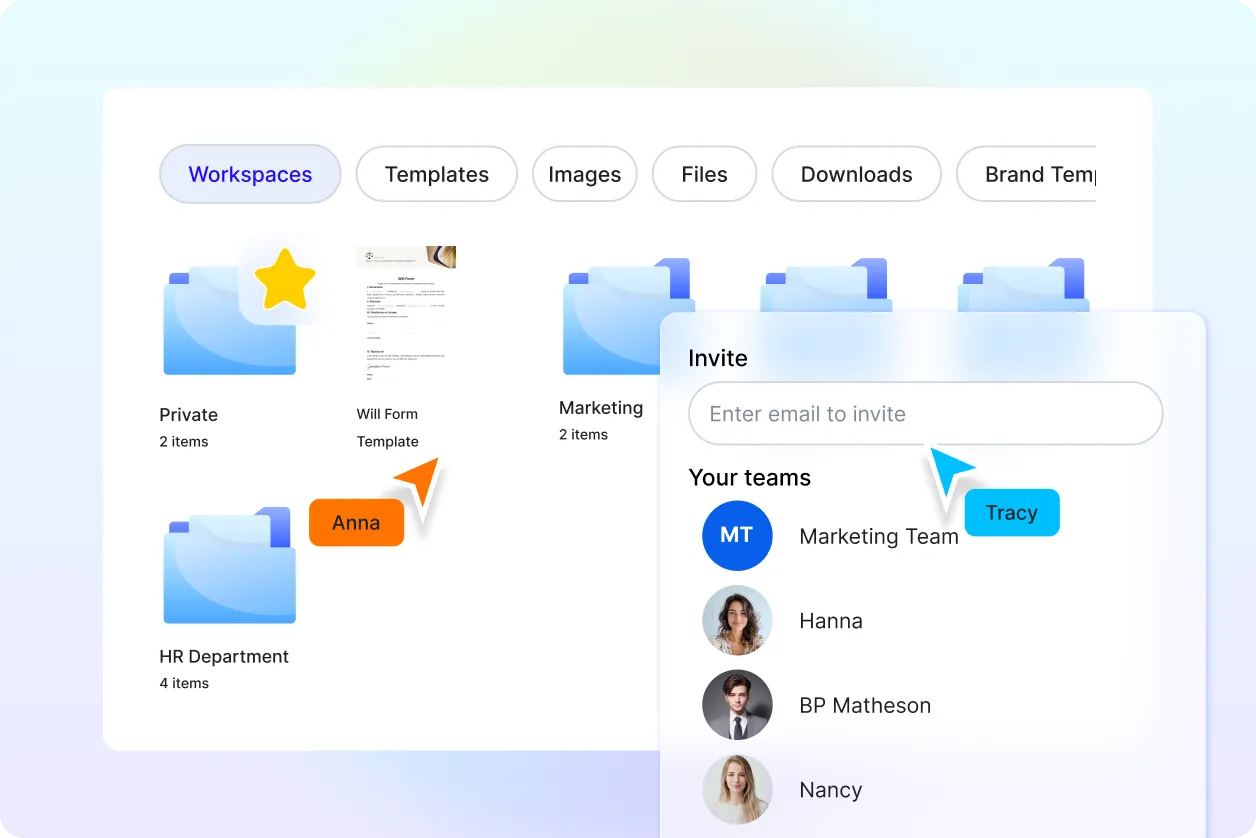Click the Anna collaborator cursor label
This screenshot has width=1256, height=838.
[356, 522]
